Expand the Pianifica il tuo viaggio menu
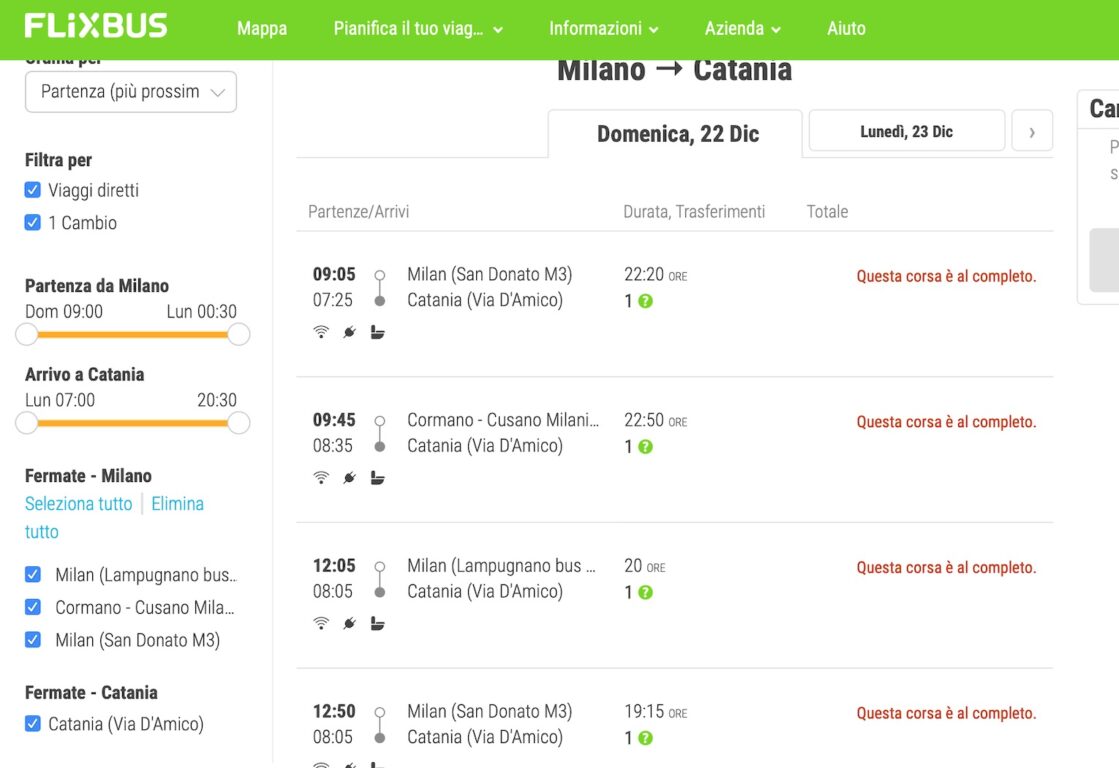The height and width of the screenshot is (768, 1119). [418, 29]
